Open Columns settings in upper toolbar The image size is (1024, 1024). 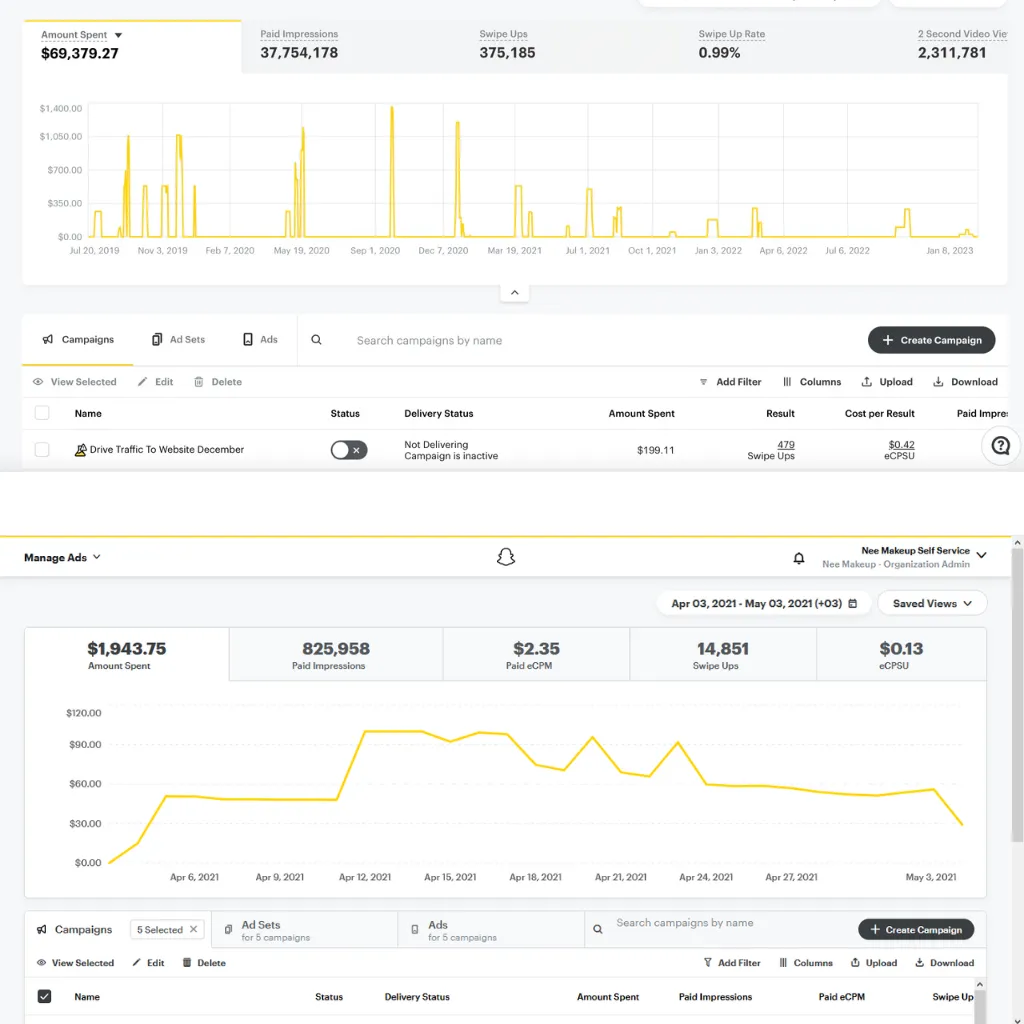[812, 382]
